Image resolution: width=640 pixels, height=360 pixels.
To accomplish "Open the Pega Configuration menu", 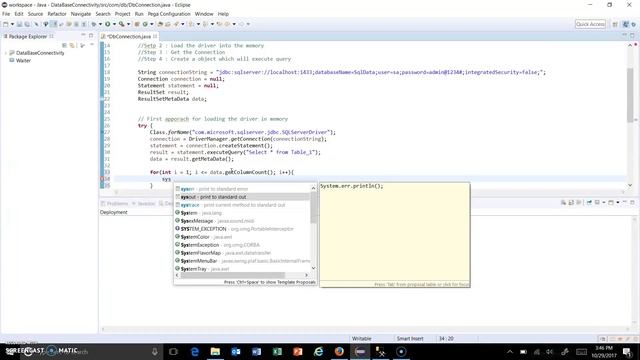I will tap(169, 14).
